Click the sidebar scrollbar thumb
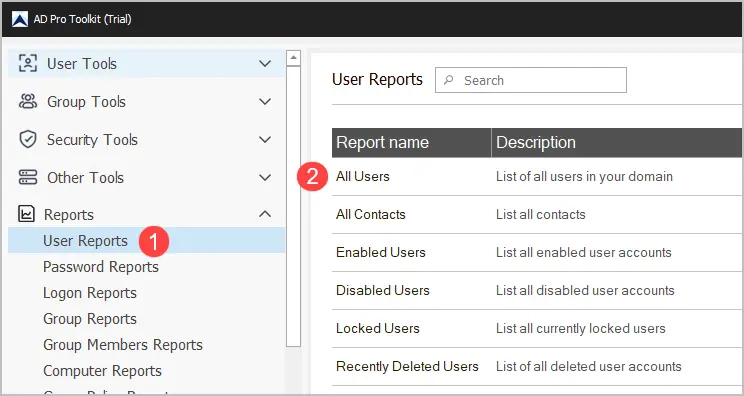 (x=294, y=206)
